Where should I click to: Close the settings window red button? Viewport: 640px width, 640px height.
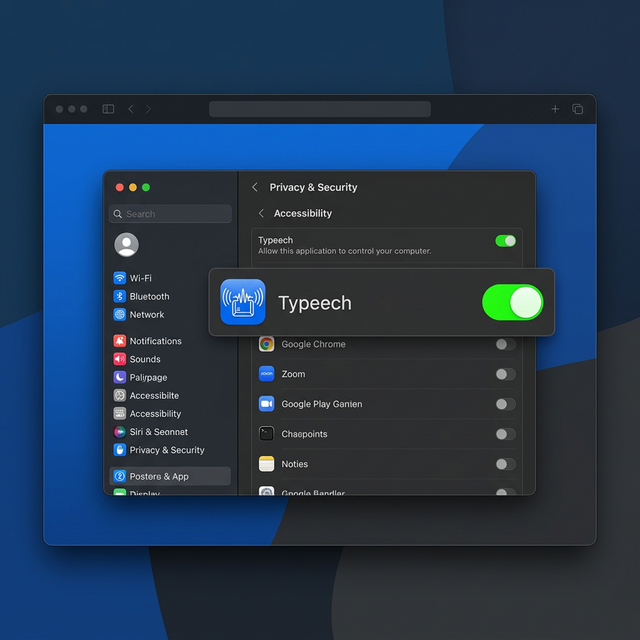[120, 187]
